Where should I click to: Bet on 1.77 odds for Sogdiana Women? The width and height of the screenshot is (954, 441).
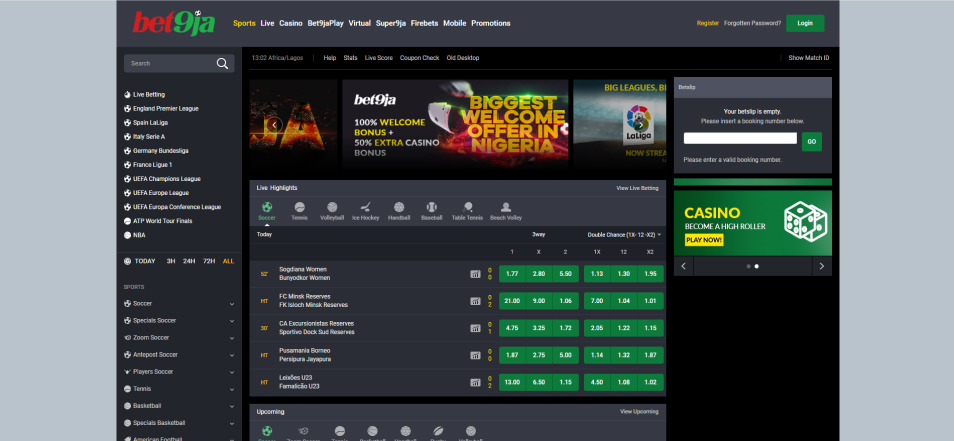(x=512, y=274)
